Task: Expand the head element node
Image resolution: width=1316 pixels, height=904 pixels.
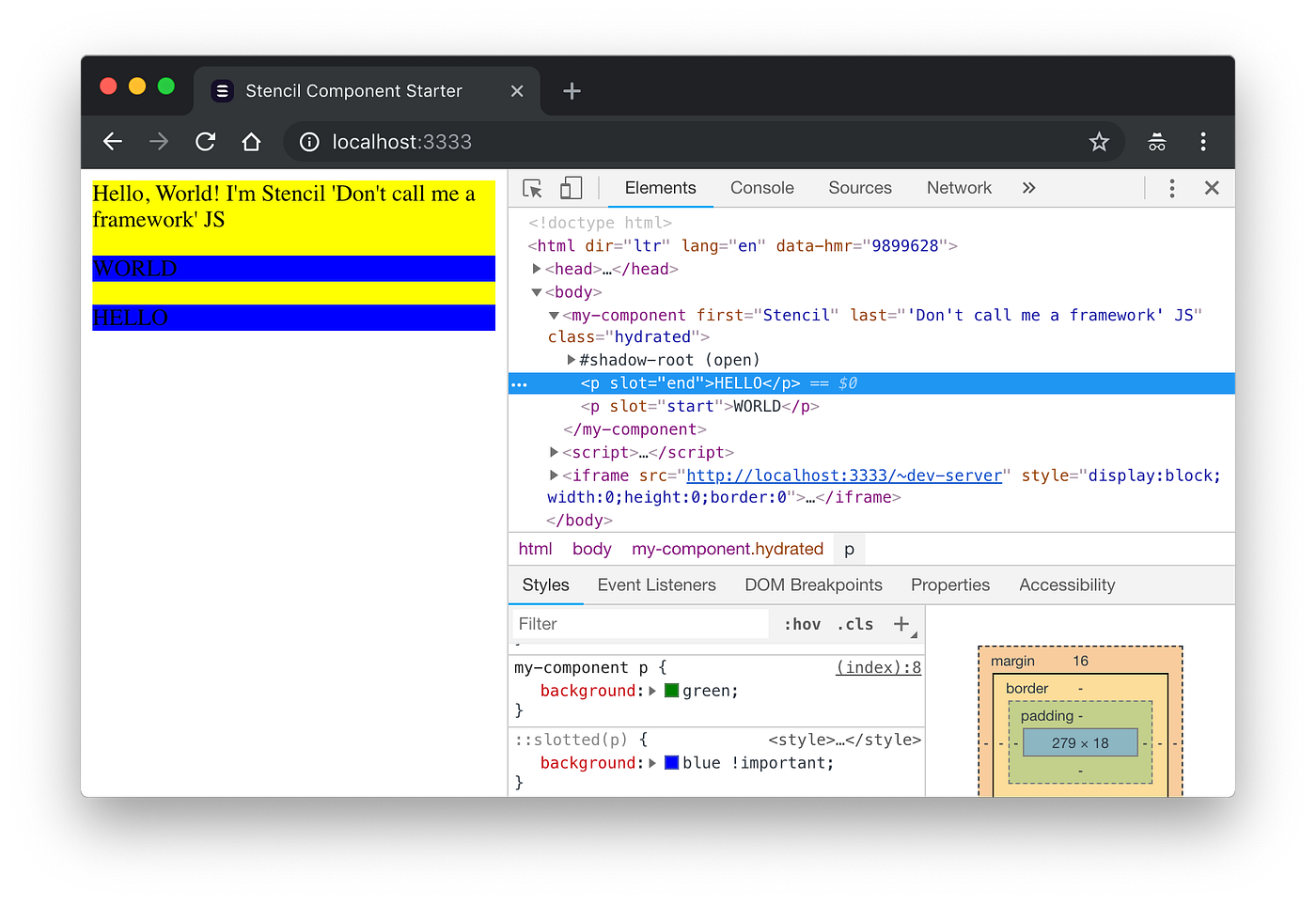Action: 537,269
